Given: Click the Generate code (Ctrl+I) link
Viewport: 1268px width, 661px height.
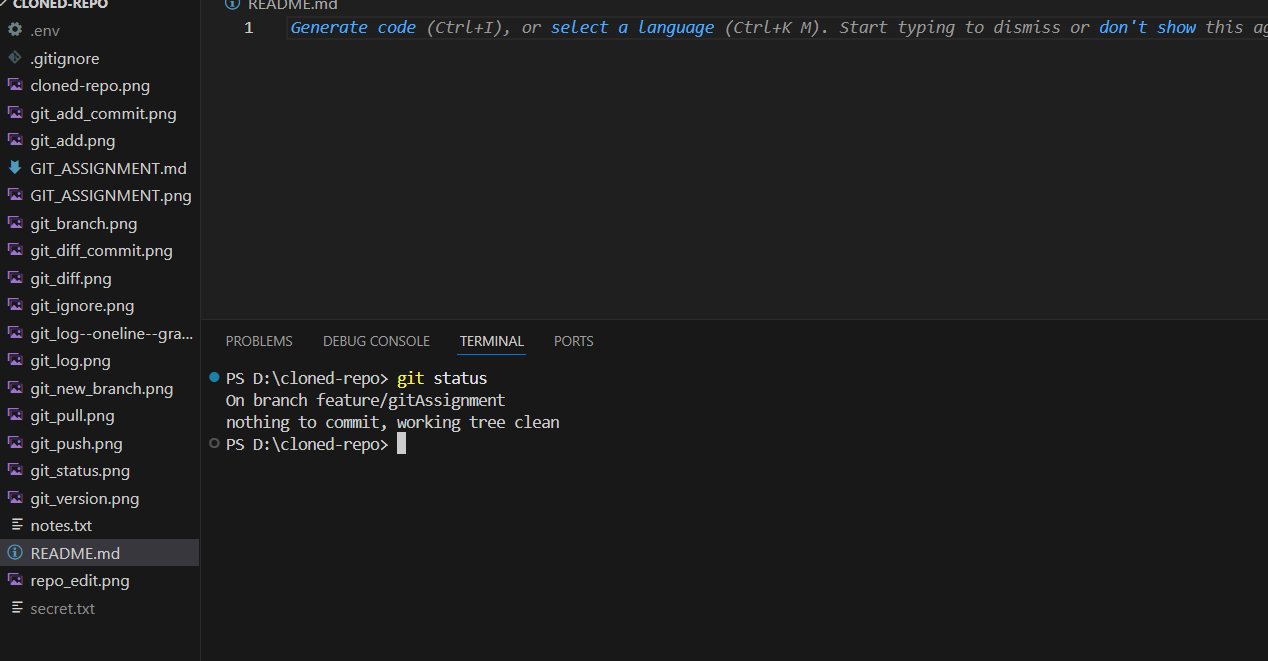Looking at the screenshot, I should (x=352, y=27).
